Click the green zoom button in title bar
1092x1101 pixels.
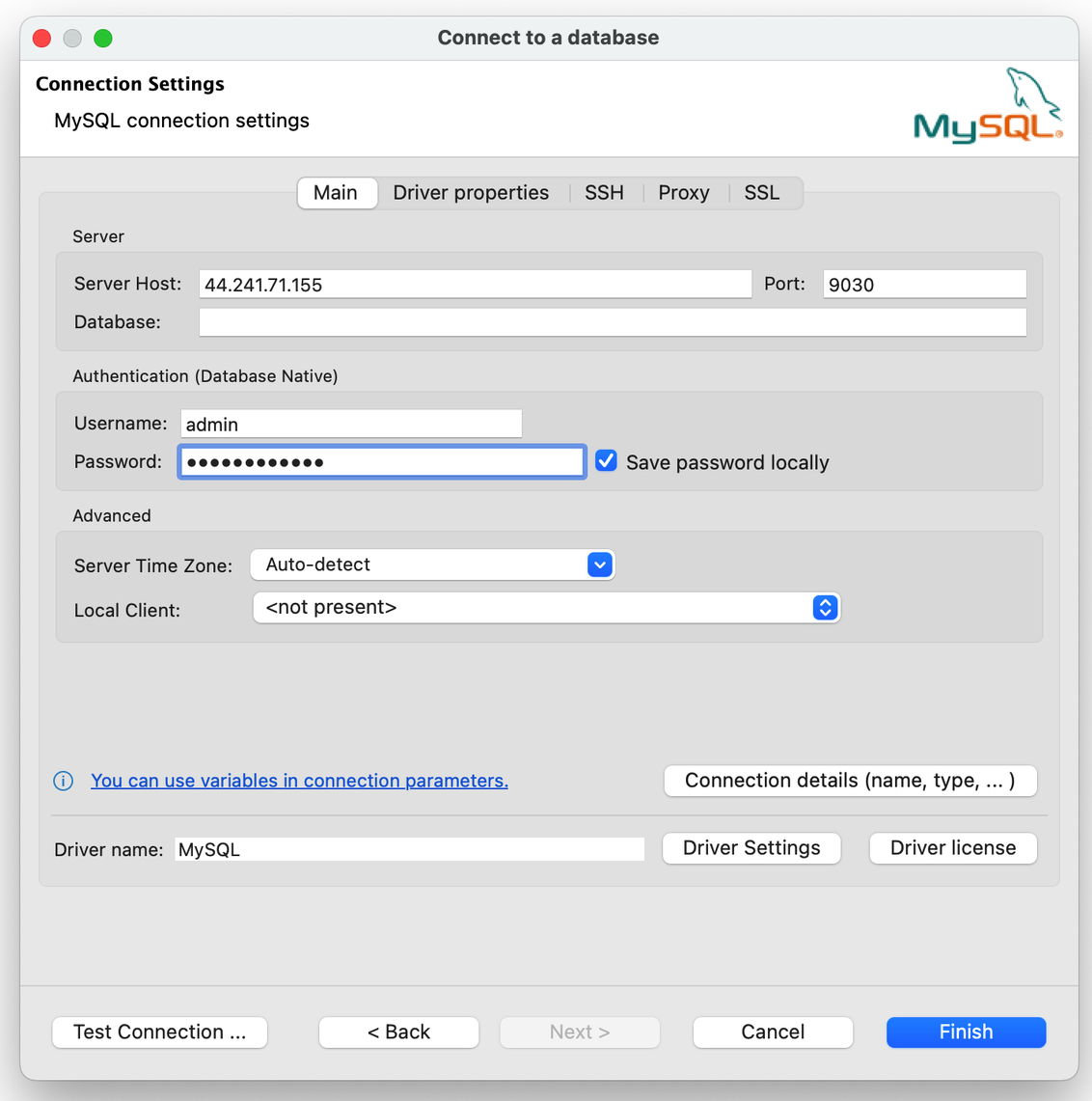[x=103, y=38]
